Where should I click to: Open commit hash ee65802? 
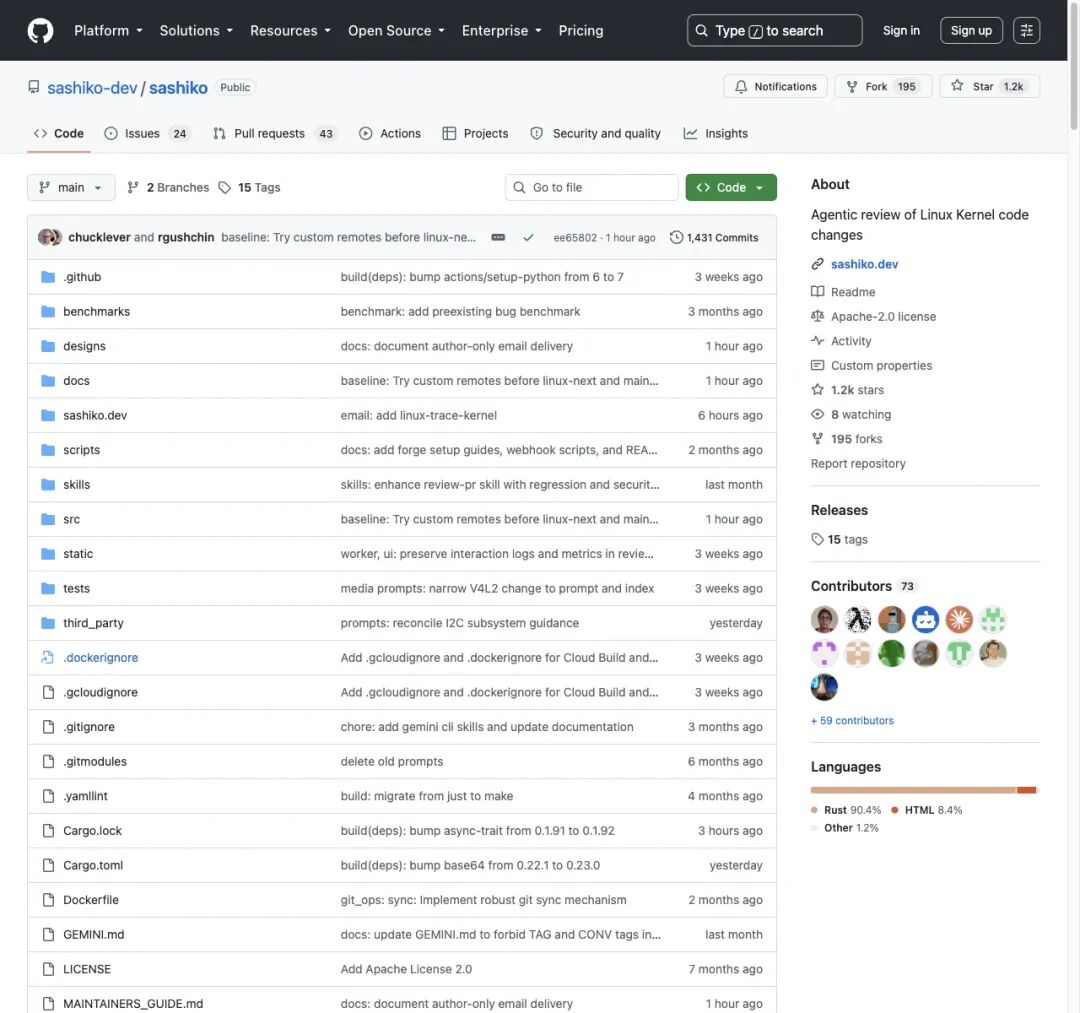pyautogui.click(x=575, y=238)
